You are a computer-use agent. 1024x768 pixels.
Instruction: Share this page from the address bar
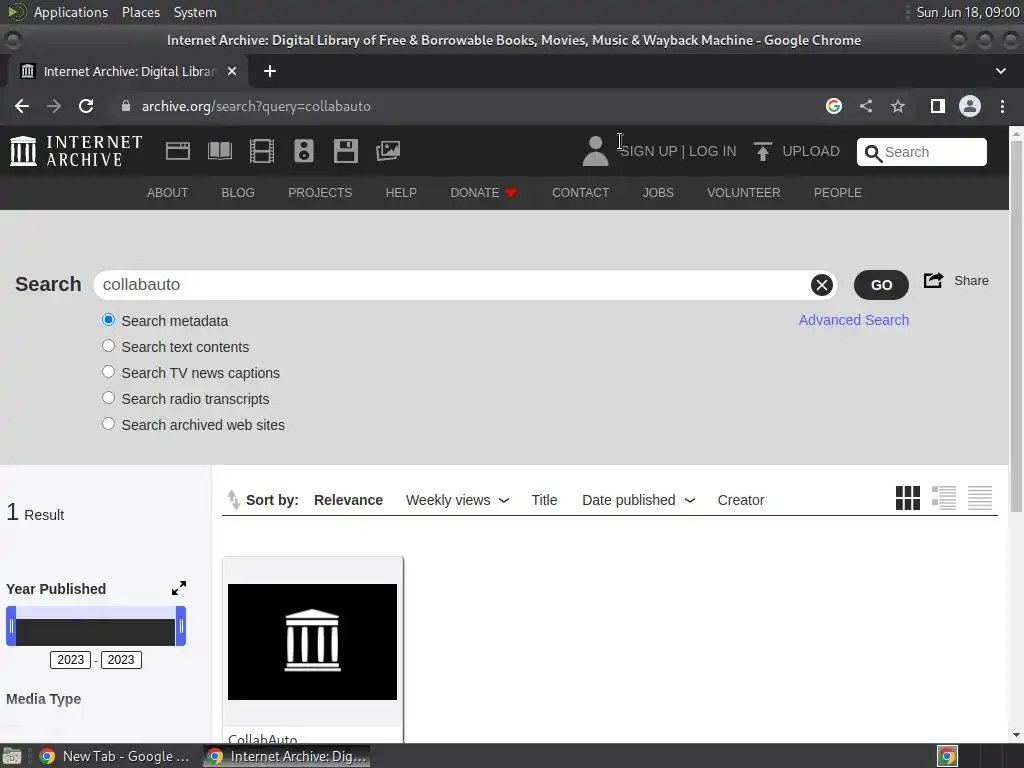(866, 106)
